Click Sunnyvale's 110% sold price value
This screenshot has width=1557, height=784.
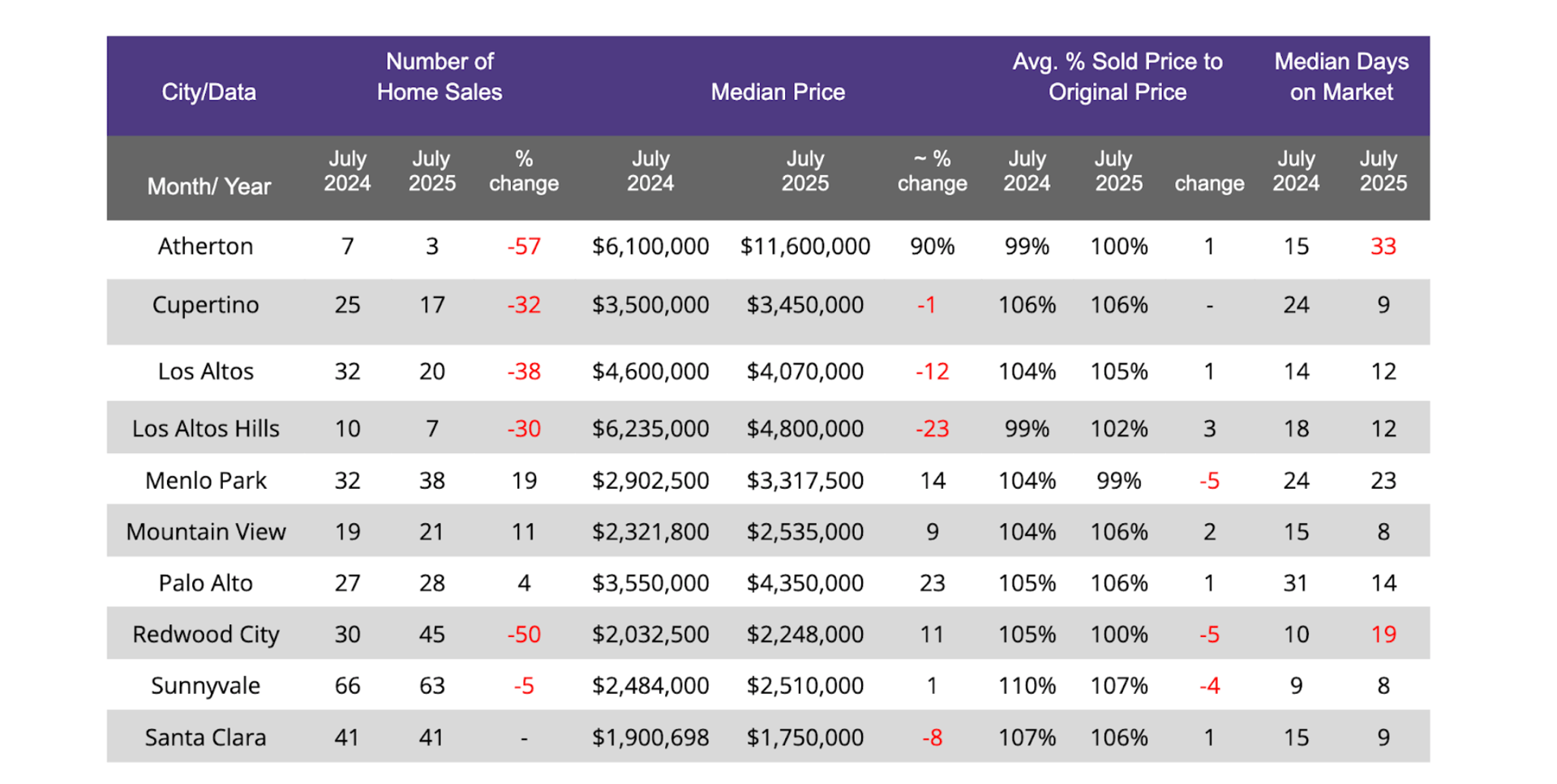(x=1026, y=686)
